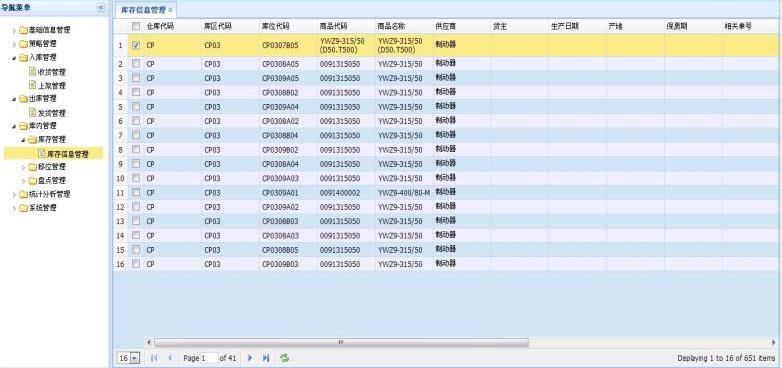Image resolution: width=782 pixels, height=368 pixels.
Task: Expand the 统计分析管理 tree node
Action: pos(14,194)
